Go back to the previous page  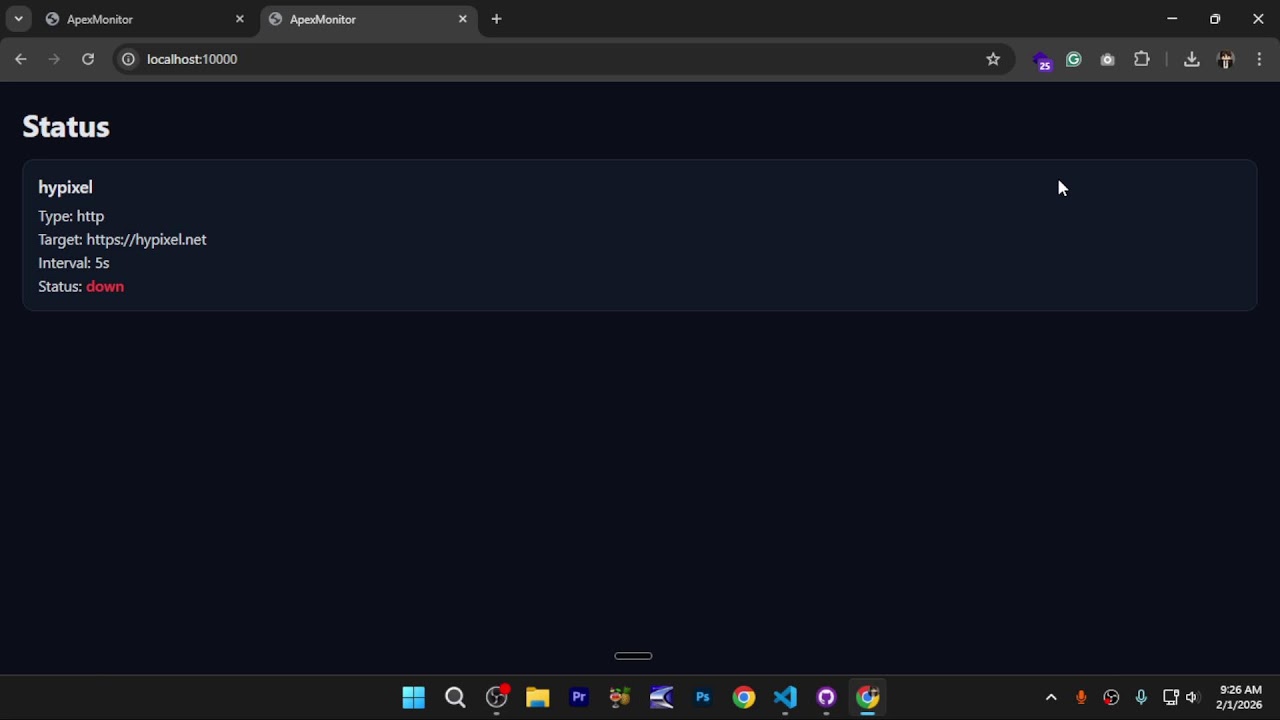point(20,59)
